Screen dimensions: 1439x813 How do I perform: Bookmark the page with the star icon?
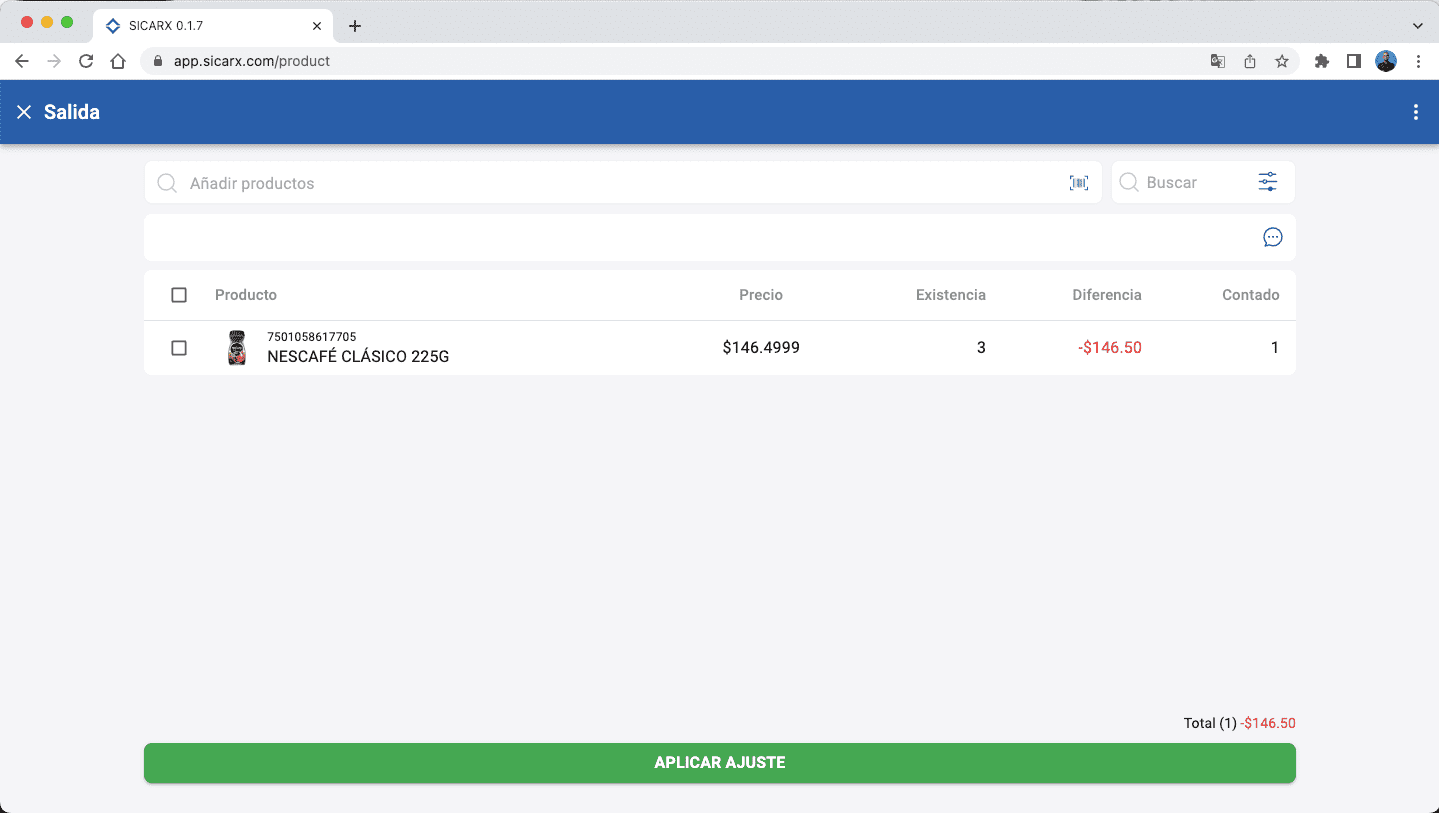(1281, 61)
